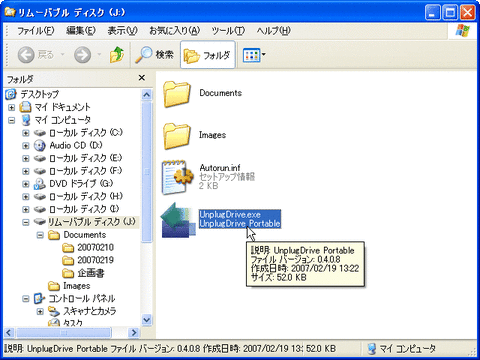Open the お気に入り(A) menu
480x360 pixels.
pyautogui.click(x=174, y=31)
